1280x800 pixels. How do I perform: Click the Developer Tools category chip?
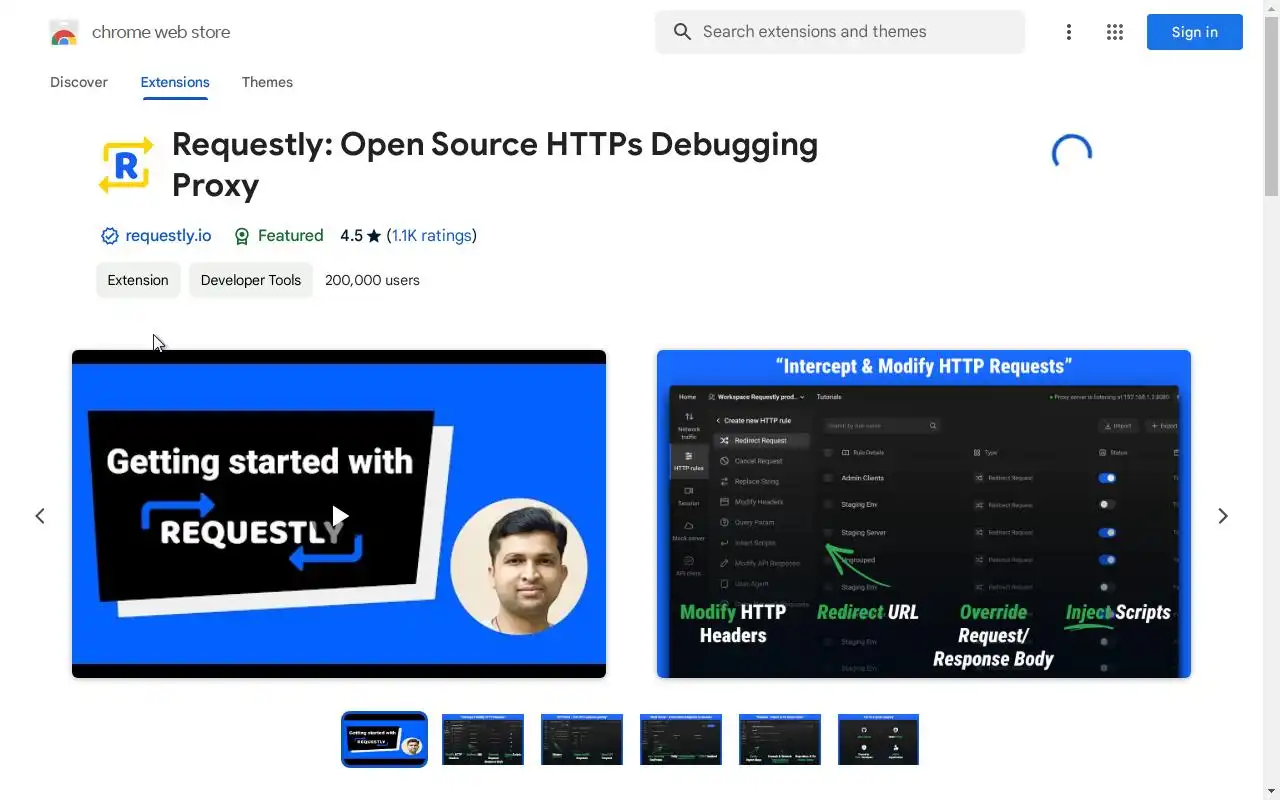pos(251,280)
